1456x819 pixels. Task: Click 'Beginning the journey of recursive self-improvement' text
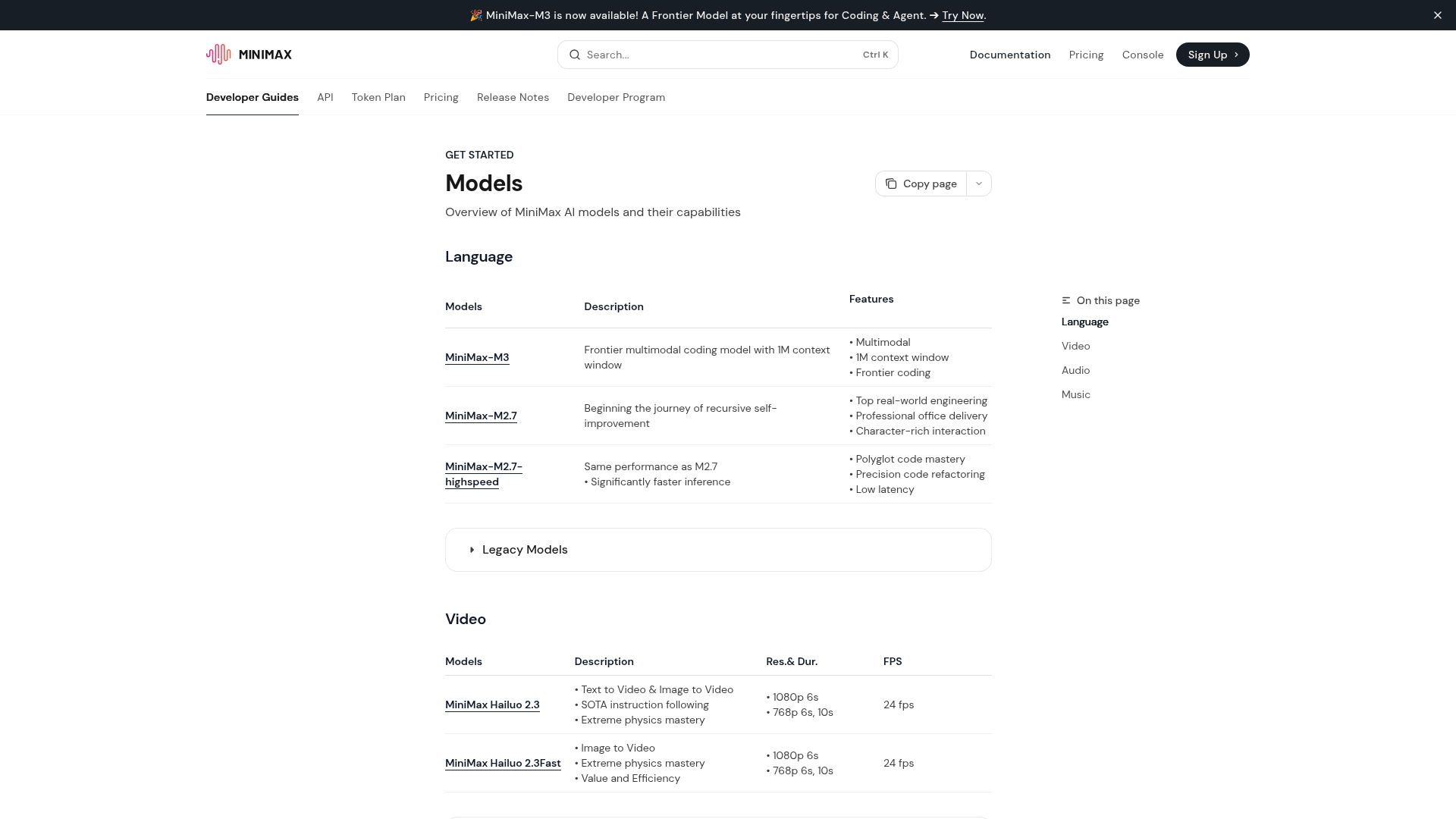(680, 416)
